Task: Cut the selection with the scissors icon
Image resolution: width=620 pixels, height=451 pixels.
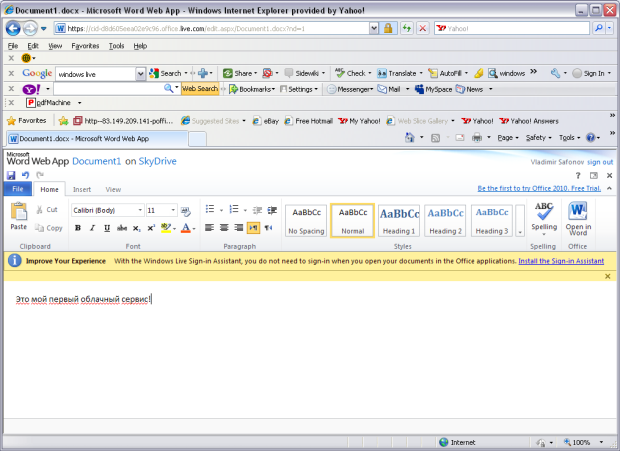Action: (x=47, y=210)
